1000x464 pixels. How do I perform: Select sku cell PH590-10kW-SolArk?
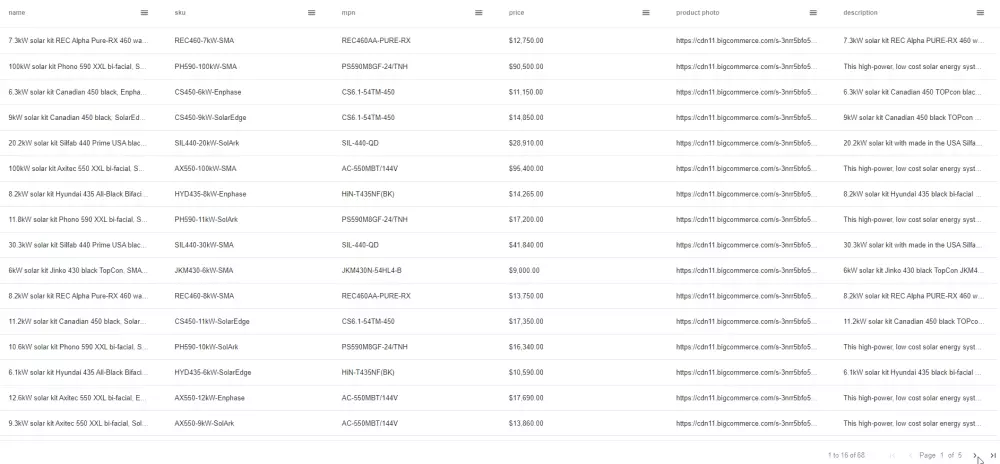(207, 347)
